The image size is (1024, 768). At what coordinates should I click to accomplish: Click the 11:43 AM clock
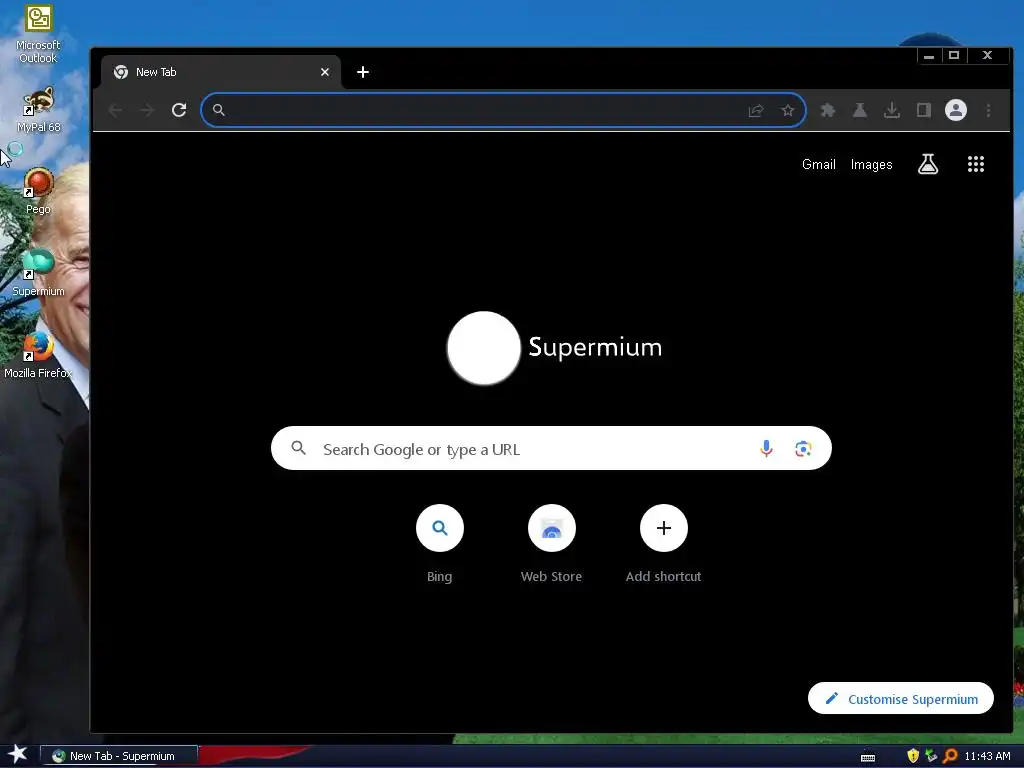point(987,756)
